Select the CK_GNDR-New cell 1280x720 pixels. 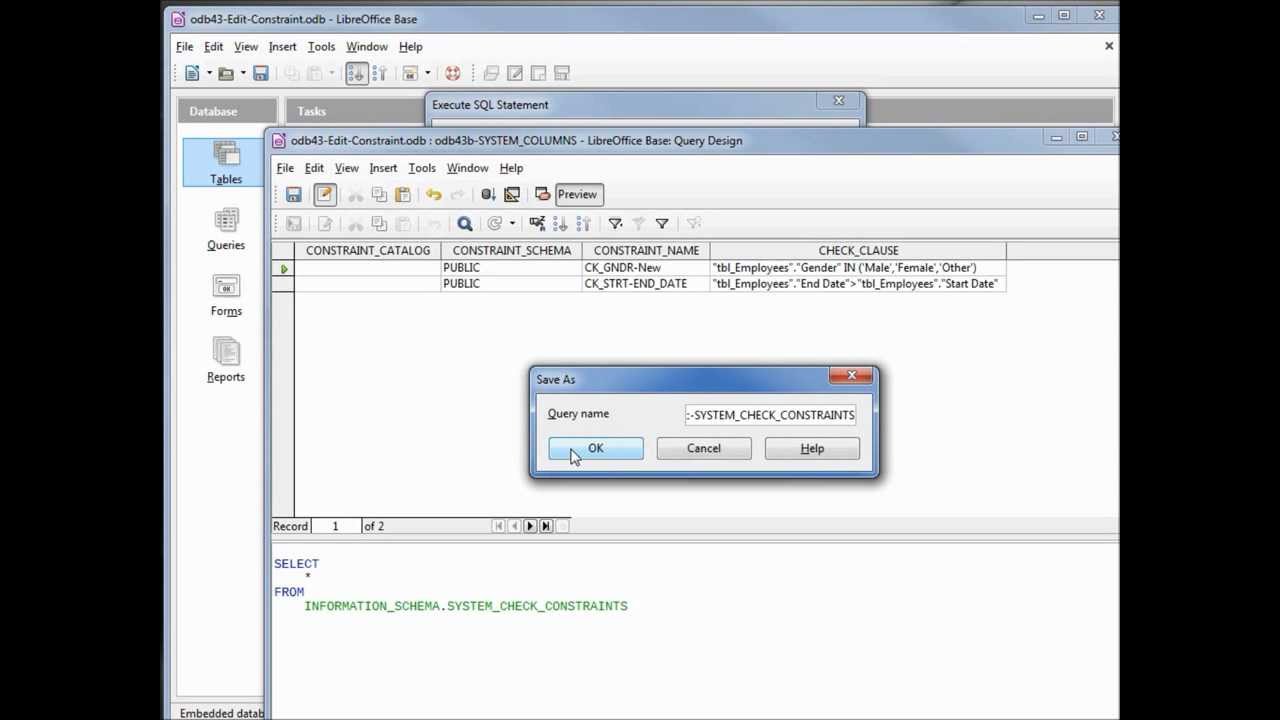point(646,267)
